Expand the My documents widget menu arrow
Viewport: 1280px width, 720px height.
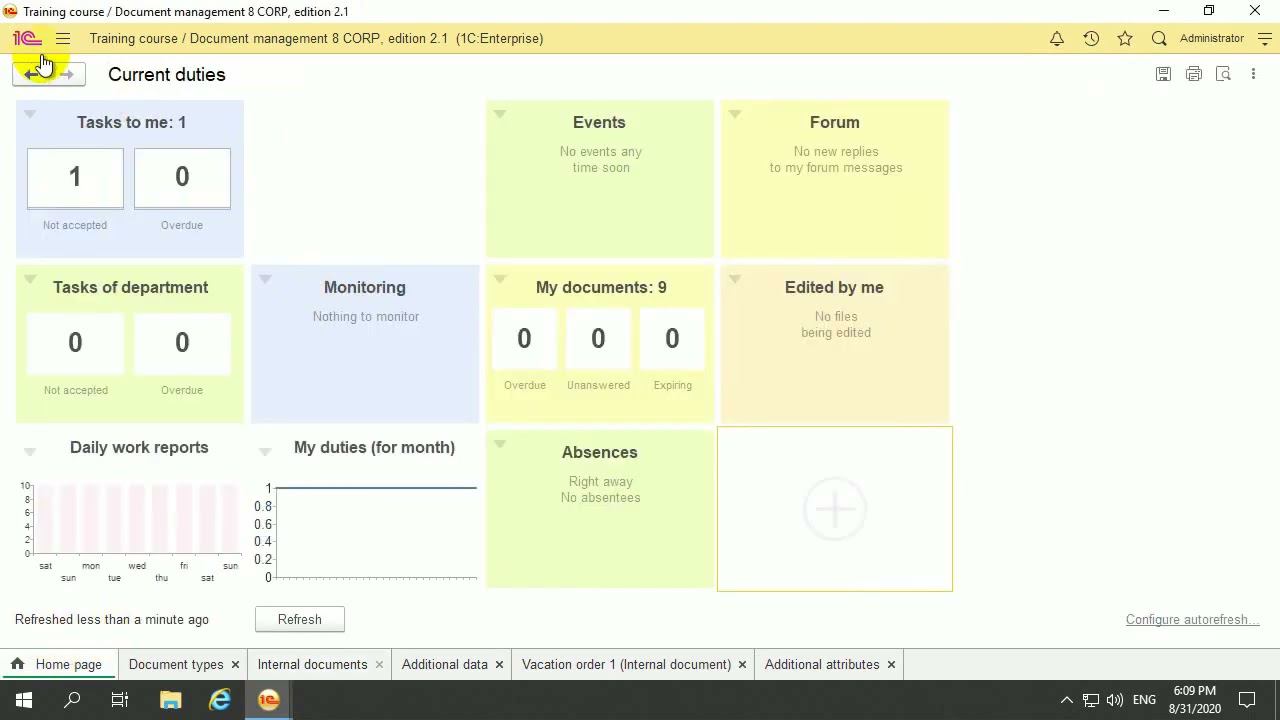[500, 279]
